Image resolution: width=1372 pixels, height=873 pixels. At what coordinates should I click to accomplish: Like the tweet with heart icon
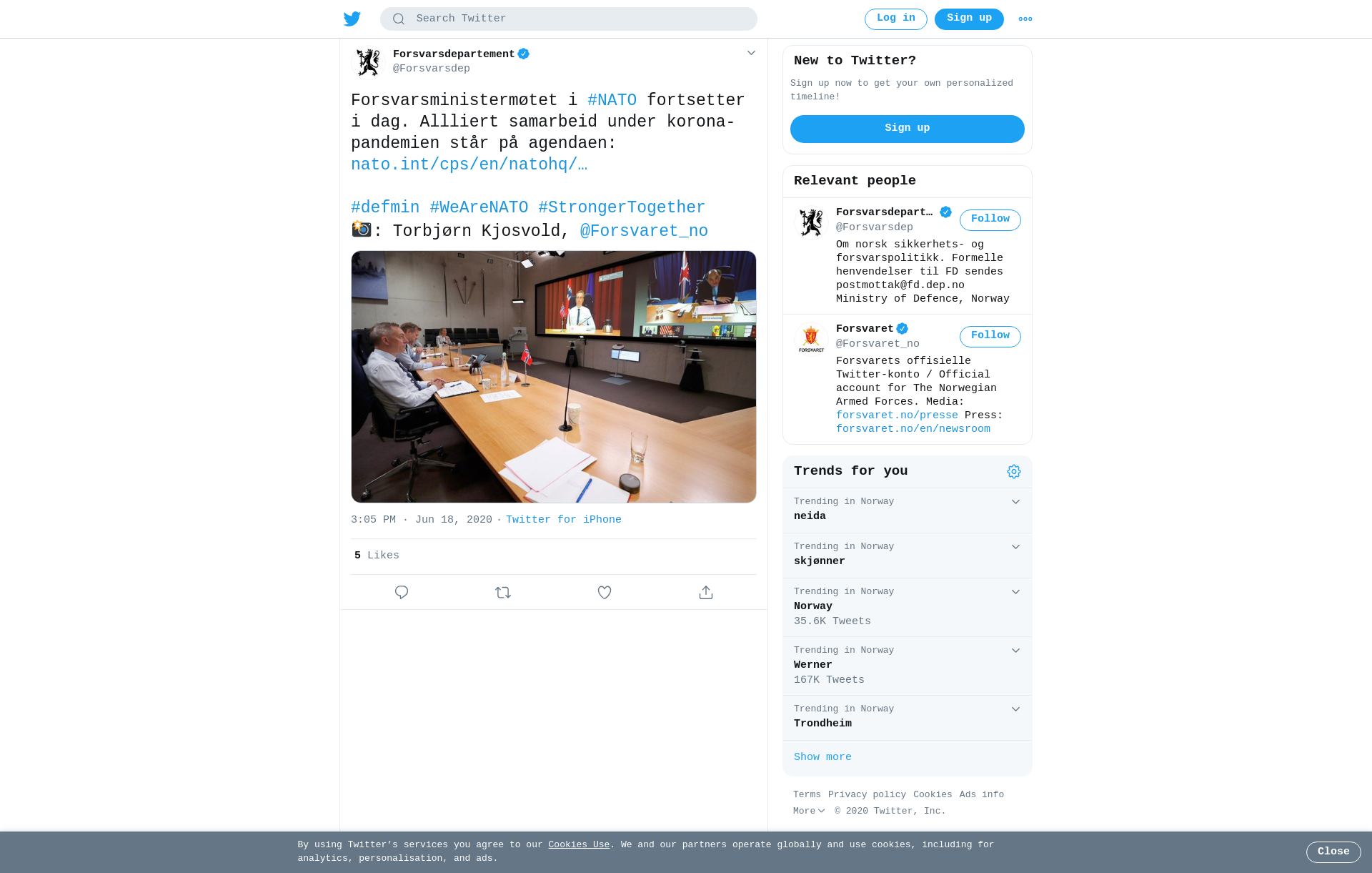click(x=605, y=592)
